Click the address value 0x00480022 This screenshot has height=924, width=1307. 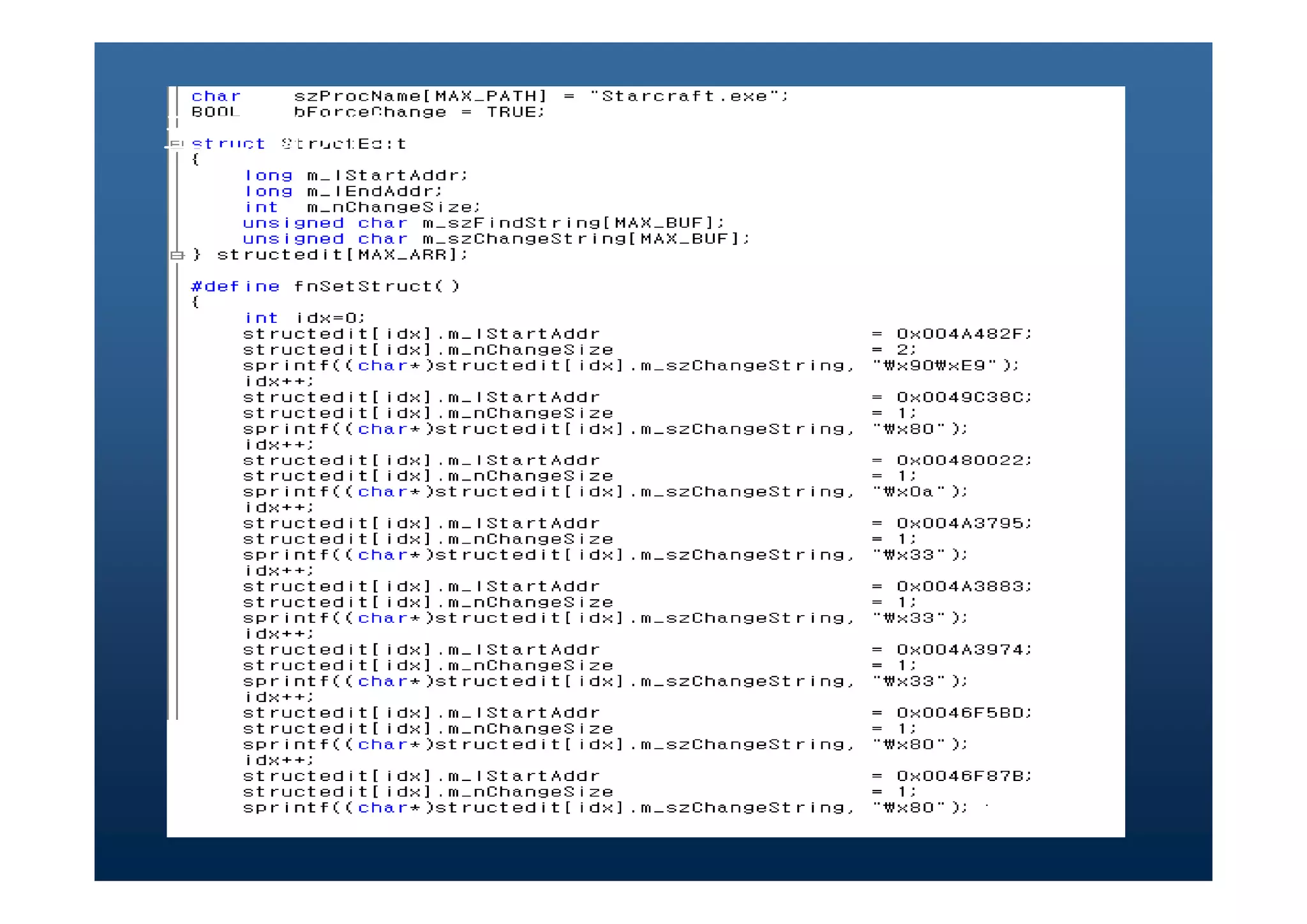tap(961, 461)
